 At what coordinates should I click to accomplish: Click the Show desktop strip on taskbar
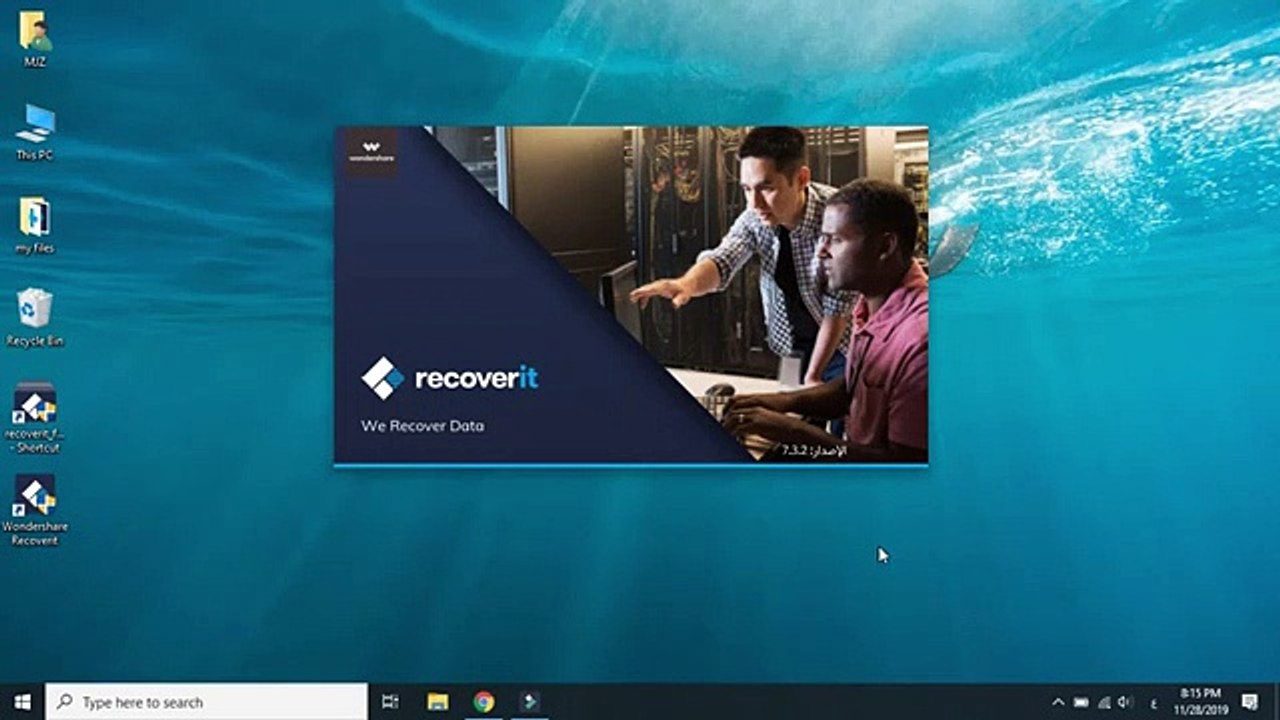pyautogui.click(x=1277, y=702)
